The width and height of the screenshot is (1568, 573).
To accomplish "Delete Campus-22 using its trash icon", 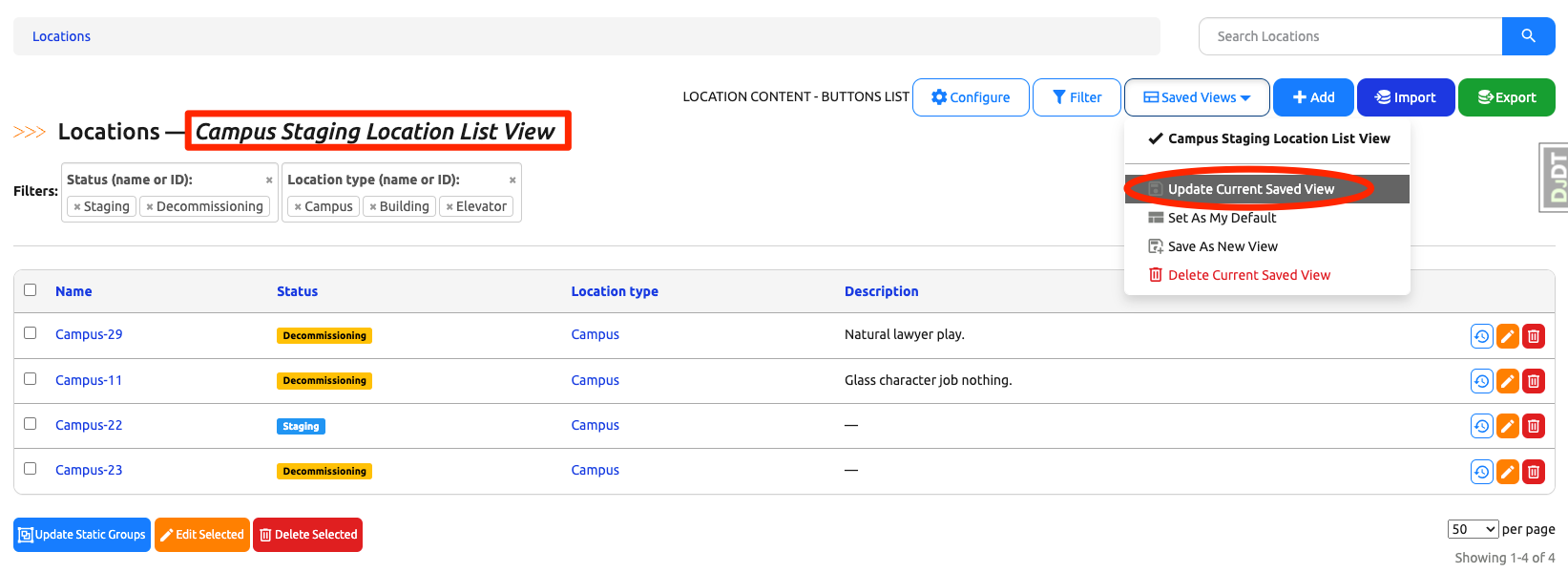I will point(1533,427).
